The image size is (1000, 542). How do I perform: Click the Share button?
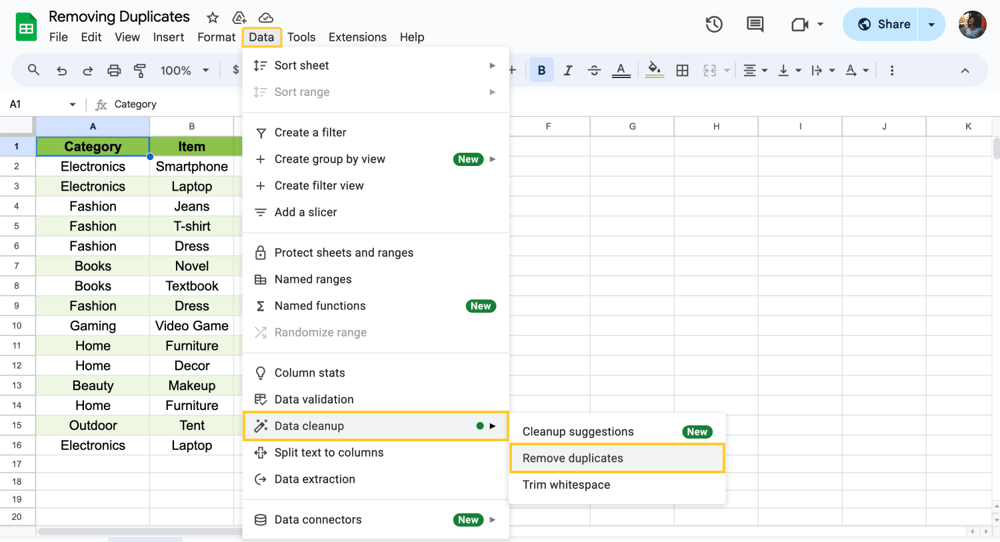[883, 24]
